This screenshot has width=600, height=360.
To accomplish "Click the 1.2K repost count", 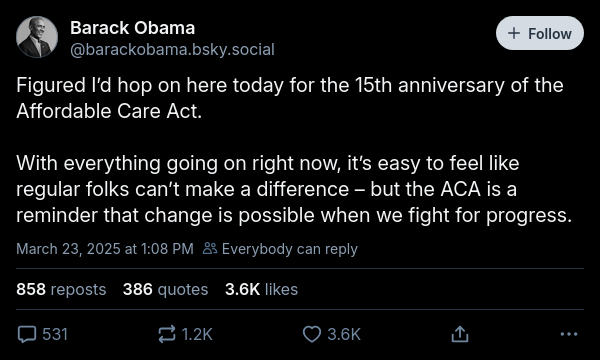I will (197, 334).
